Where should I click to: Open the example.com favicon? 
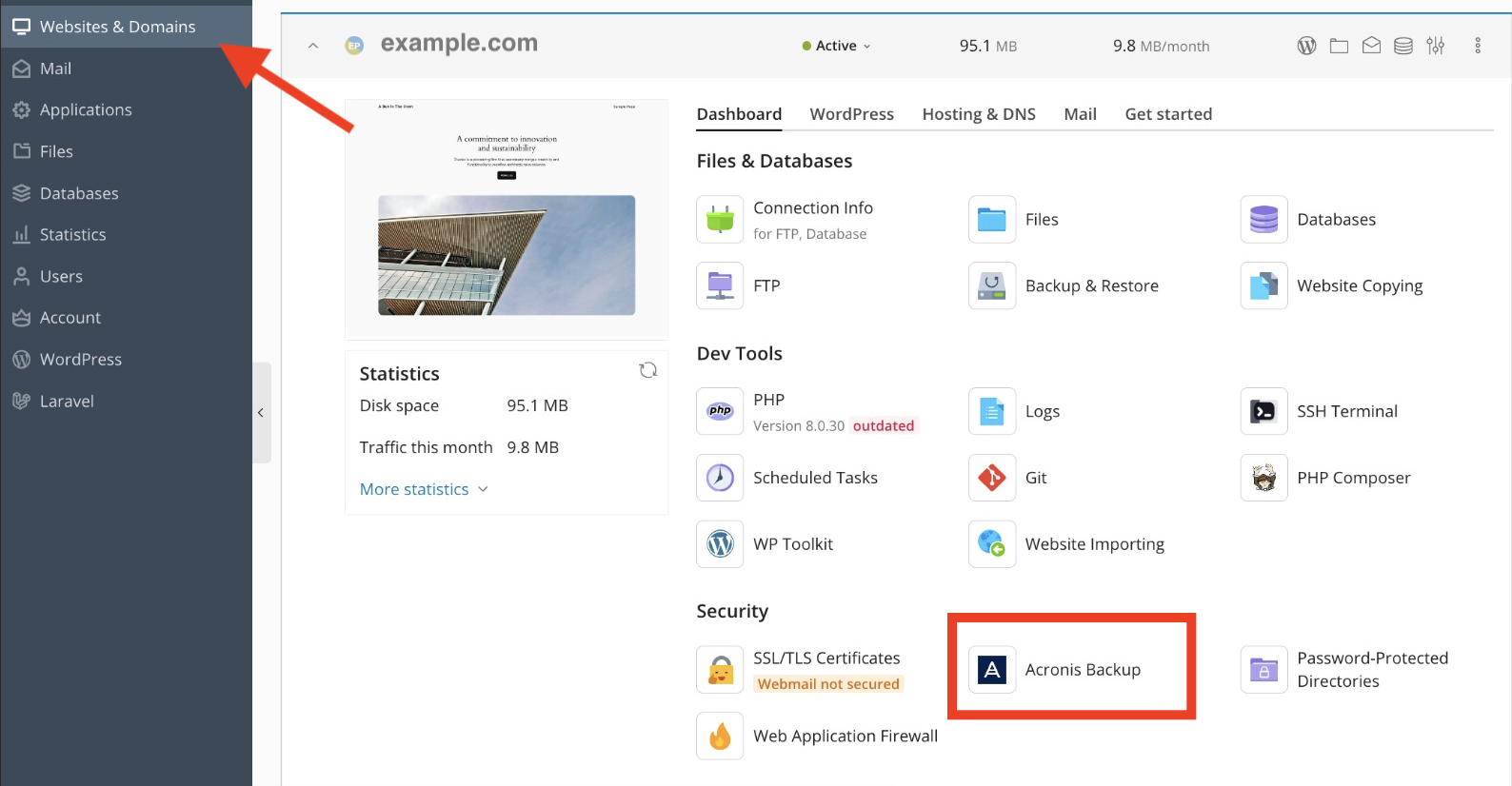pyautogui.click(x=354, y=45)
